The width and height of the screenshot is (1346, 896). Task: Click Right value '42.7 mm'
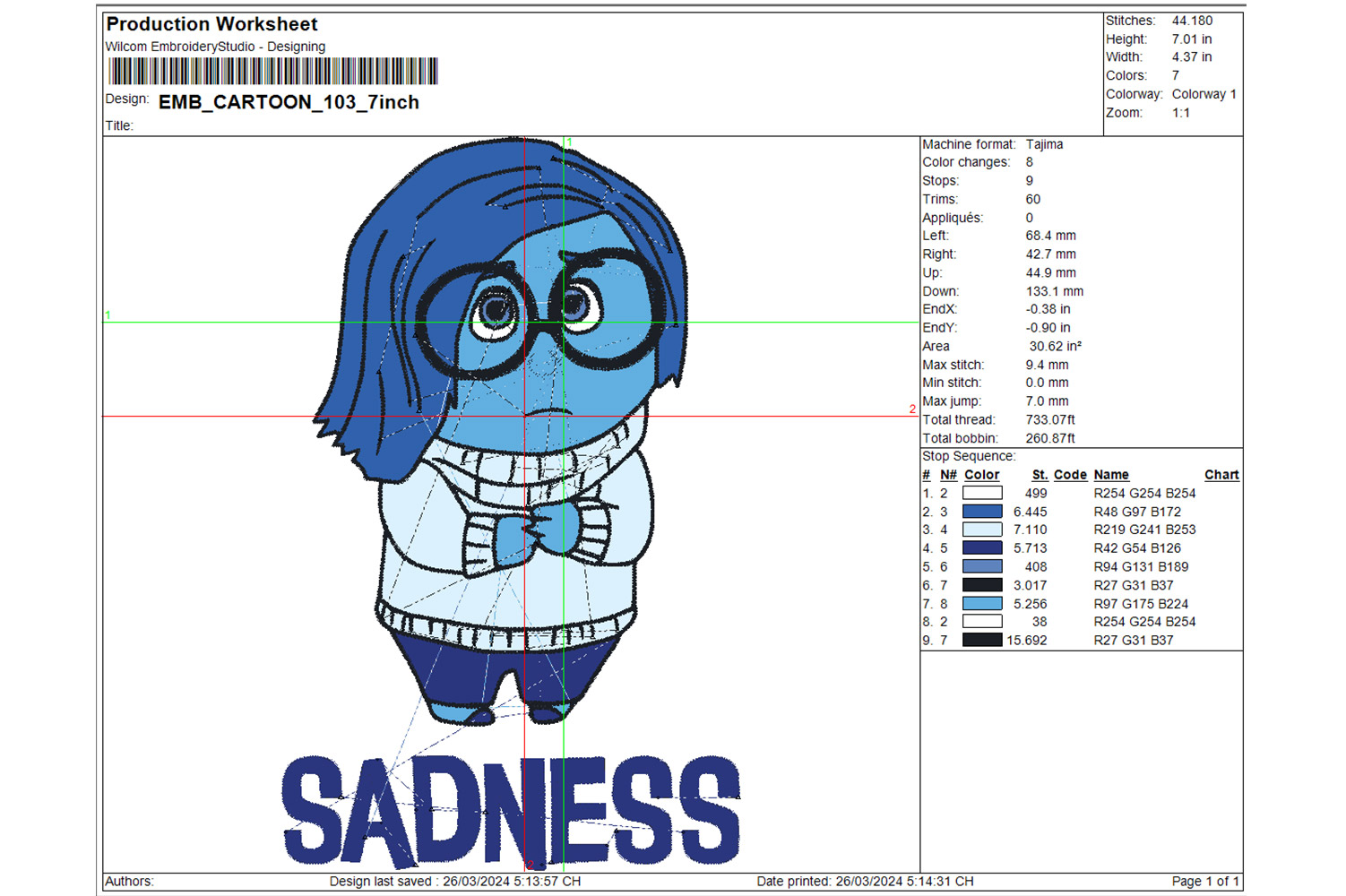click(x=1050, y=254)
